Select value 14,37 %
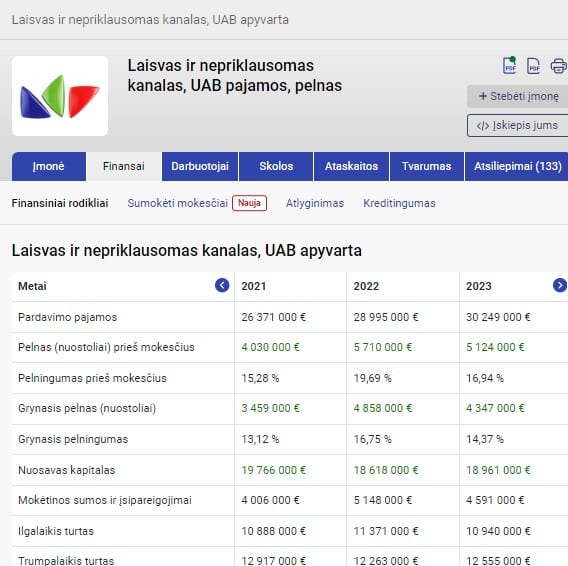The width and height of the screenshot is (568, 566). coord(485,440)
